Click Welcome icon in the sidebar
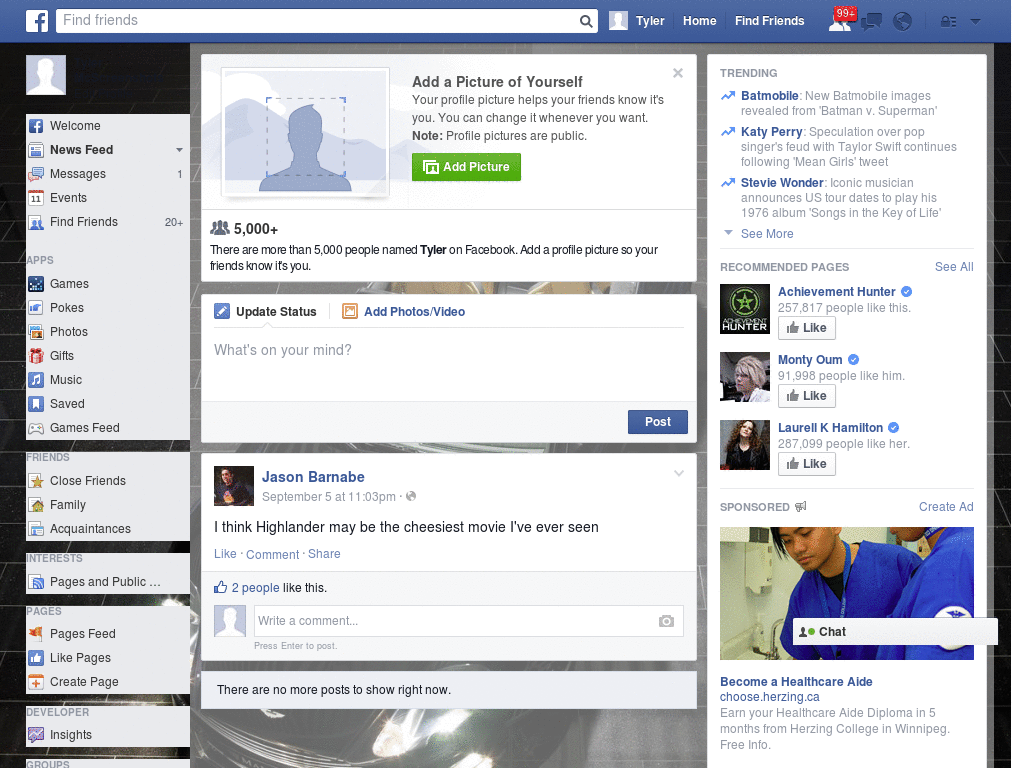 tap(36, 126)
